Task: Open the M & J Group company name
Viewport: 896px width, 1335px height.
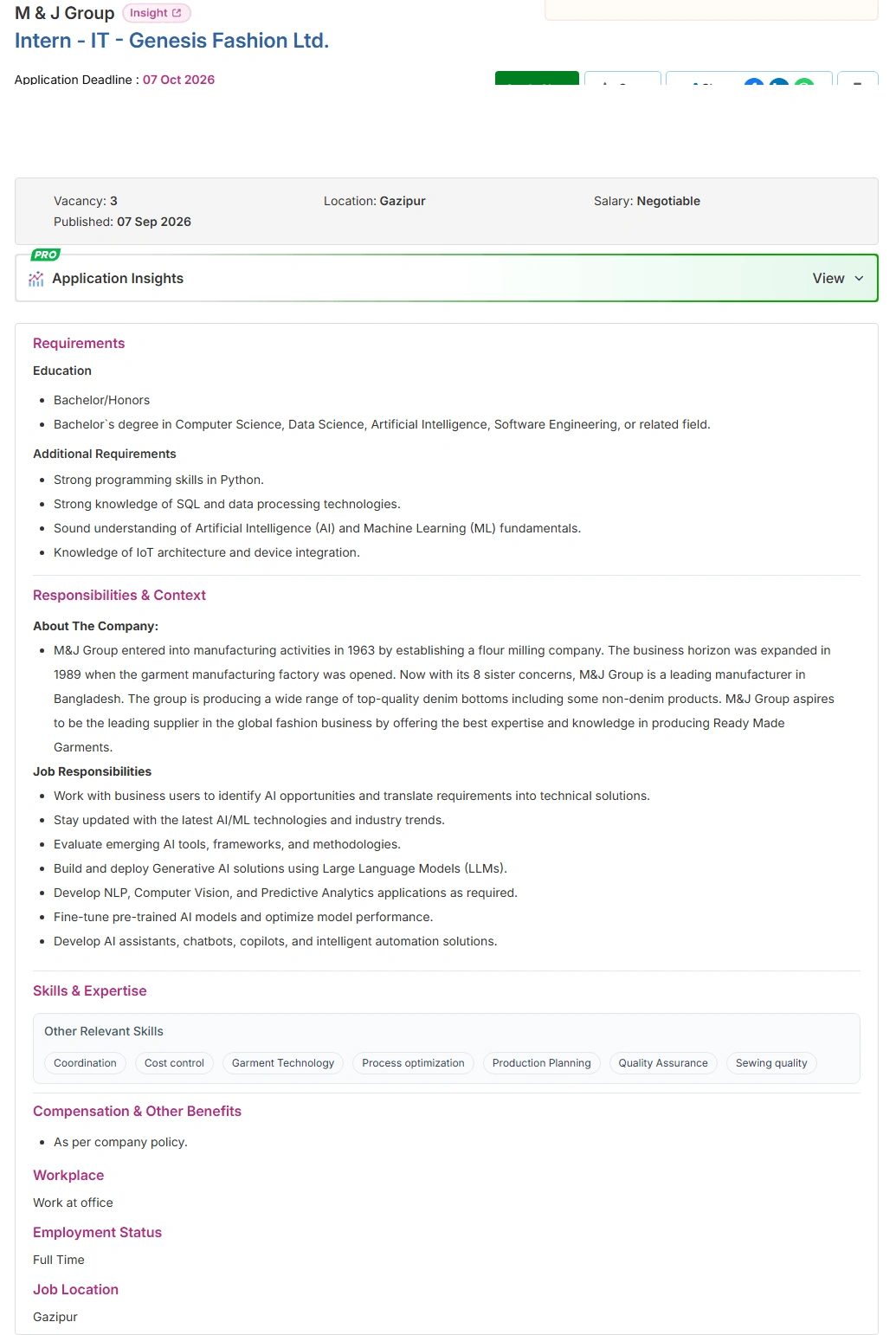Action: coord(65,13)
